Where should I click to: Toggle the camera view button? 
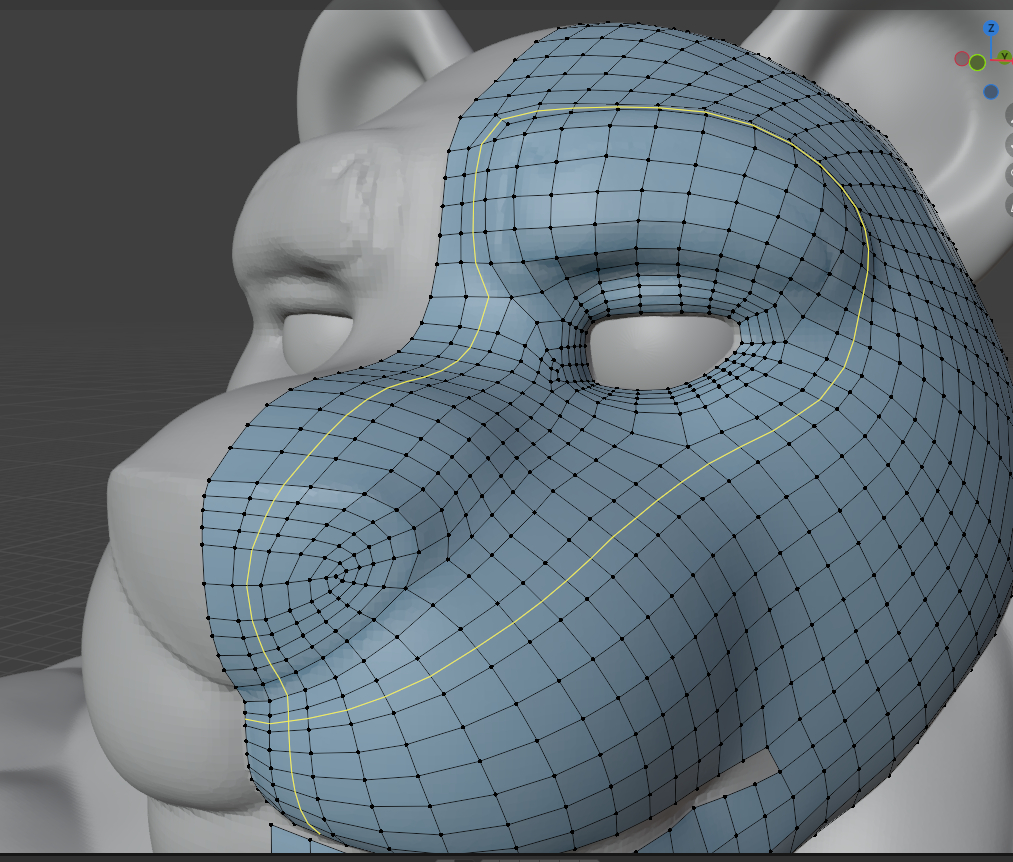pyautogui.click(x=1008, y=175)
